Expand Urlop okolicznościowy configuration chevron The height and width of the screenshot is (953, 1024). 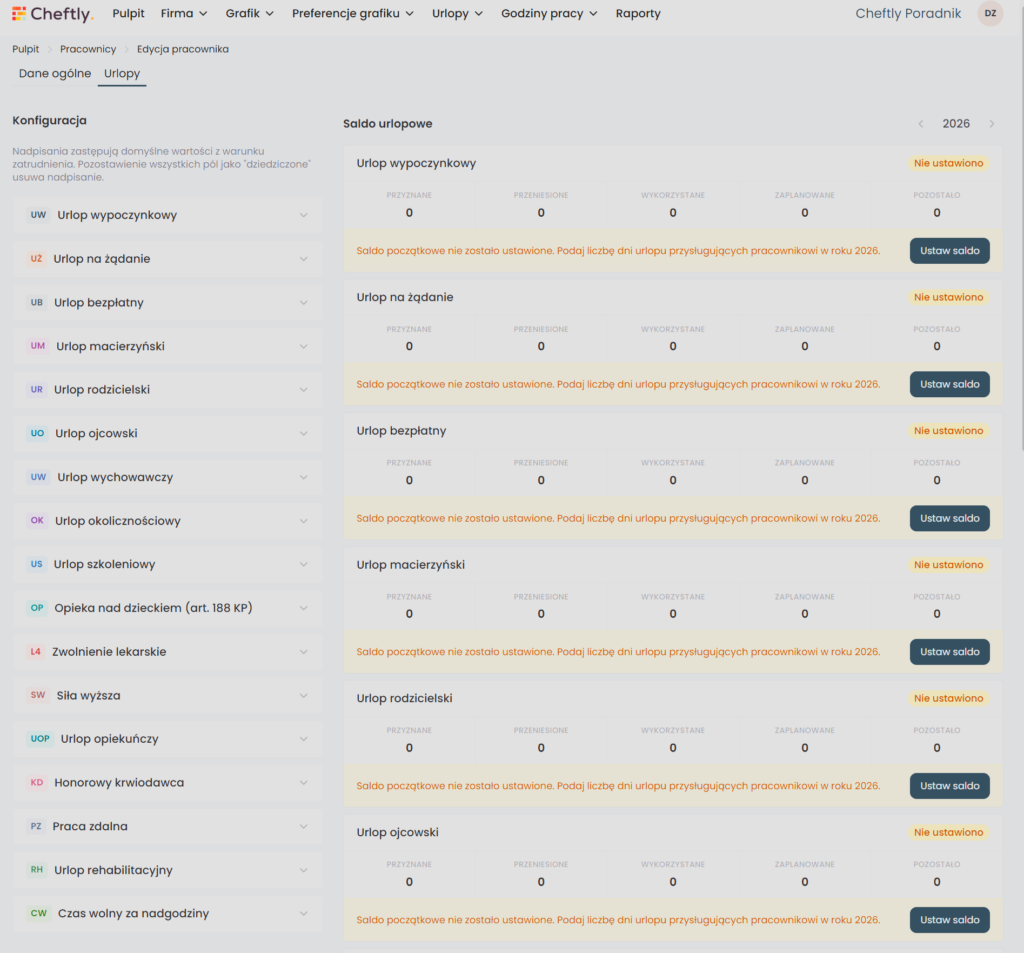(x=304, y=521)
